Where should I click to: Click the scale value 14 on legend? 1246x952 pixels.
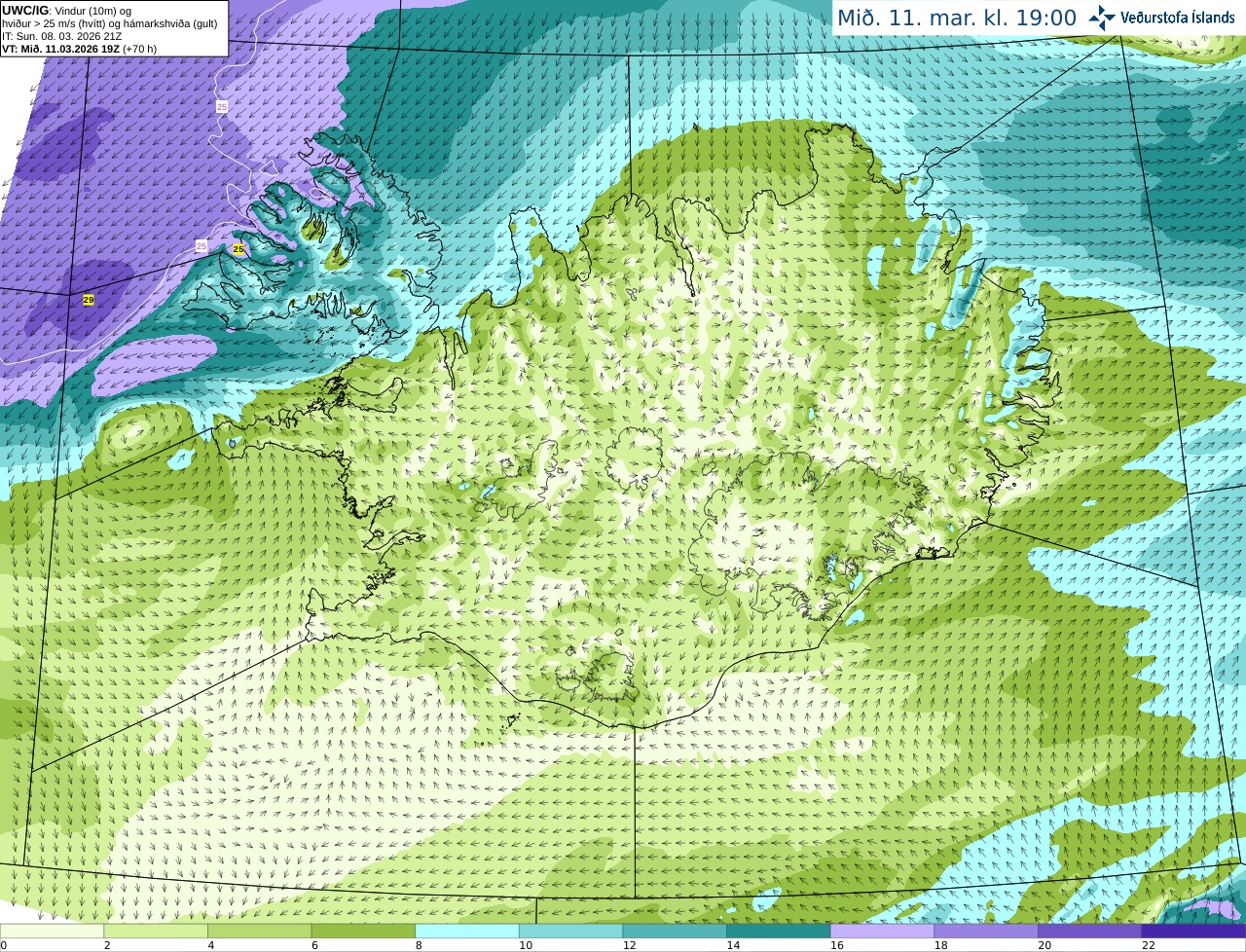pos(734,945)
